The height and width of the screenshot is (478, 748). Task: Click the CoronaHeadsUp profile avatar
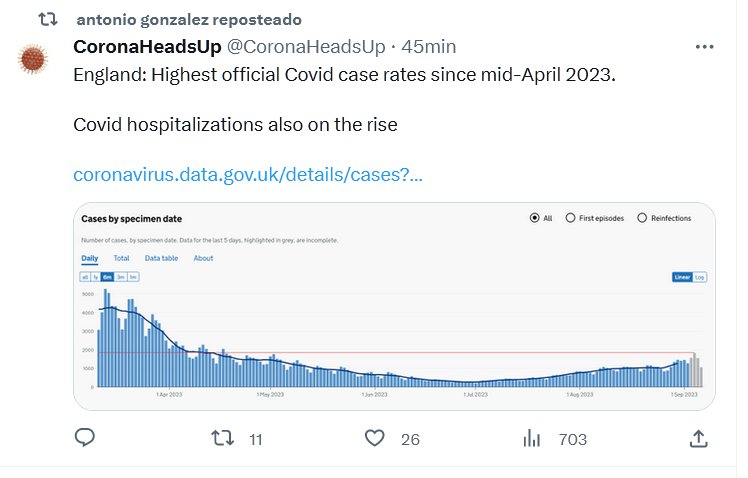click(x=36, y=59)
